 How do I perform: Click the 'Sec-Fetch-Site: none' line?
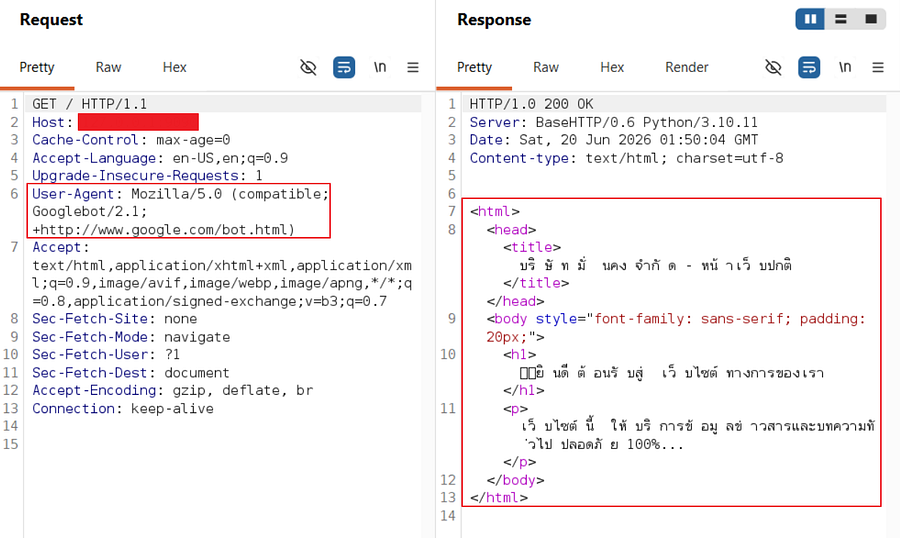point(114,319)
